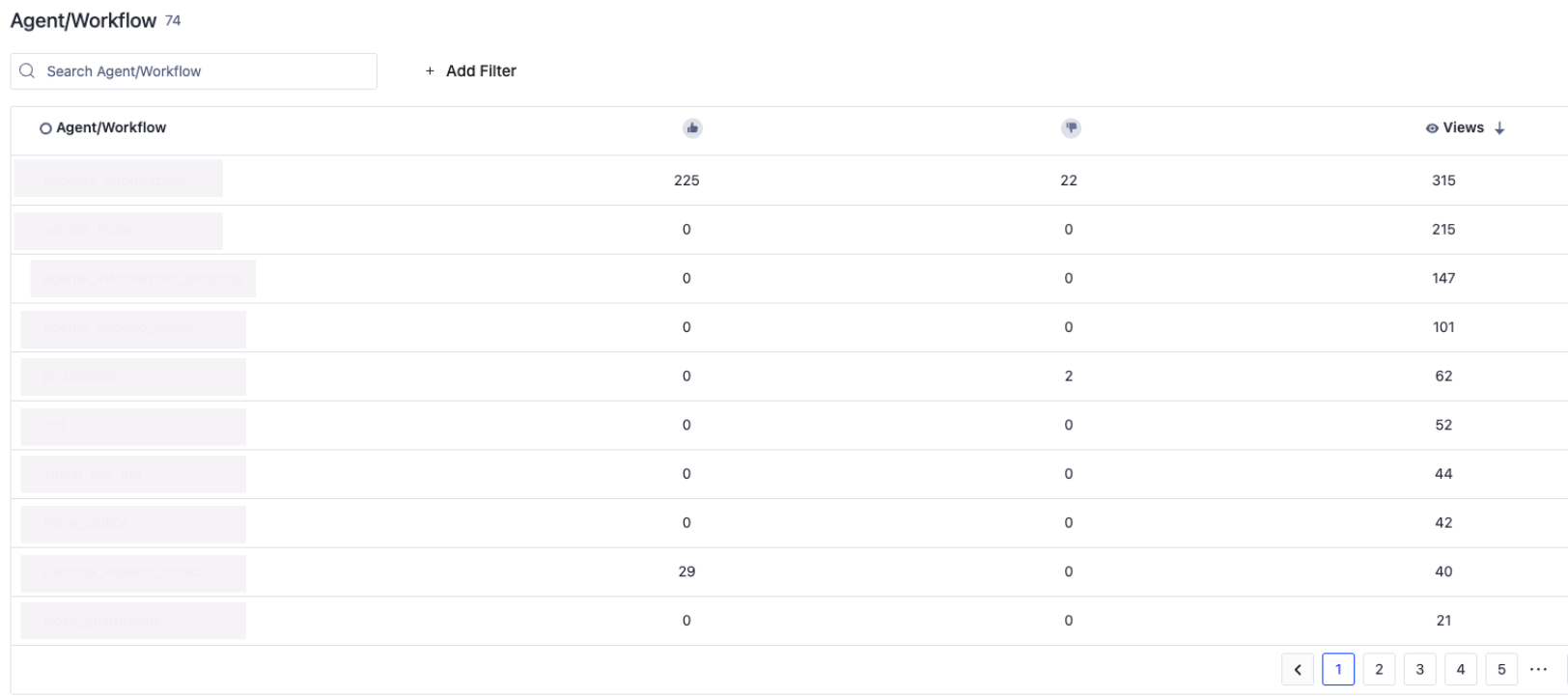Open the row with 62 views

pyautogui.click(x=133, y=376)
